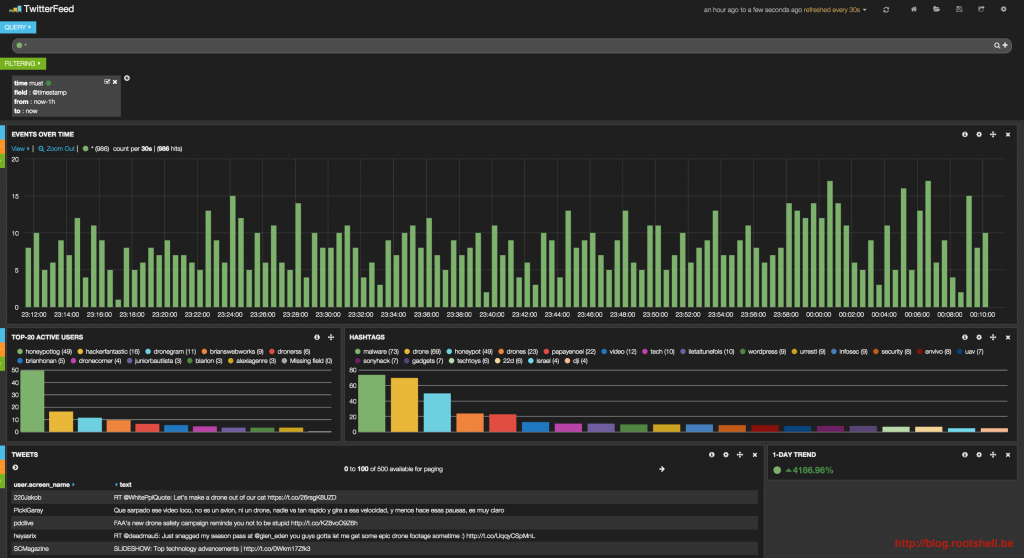Click Zoom Out on the histogram
1024x558 pixels.
click(56, 149)
